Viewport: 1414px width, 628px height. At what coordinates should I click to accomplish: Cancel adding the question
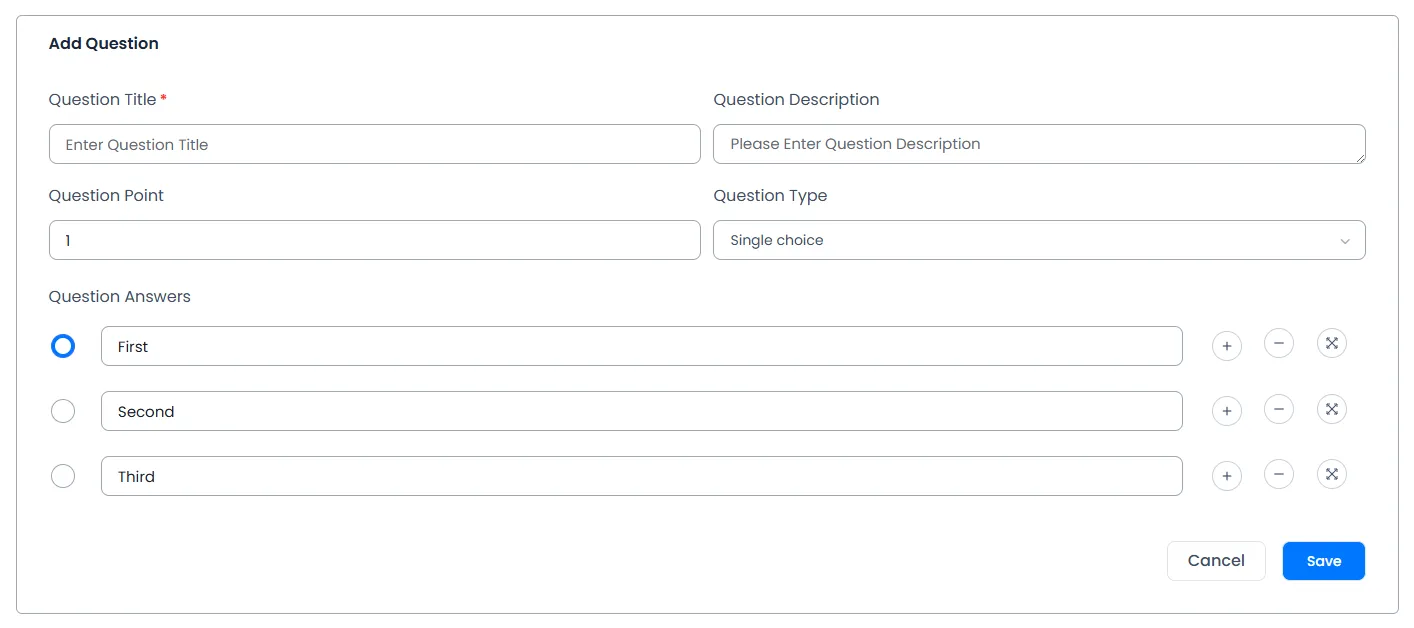click(1216, 561)
